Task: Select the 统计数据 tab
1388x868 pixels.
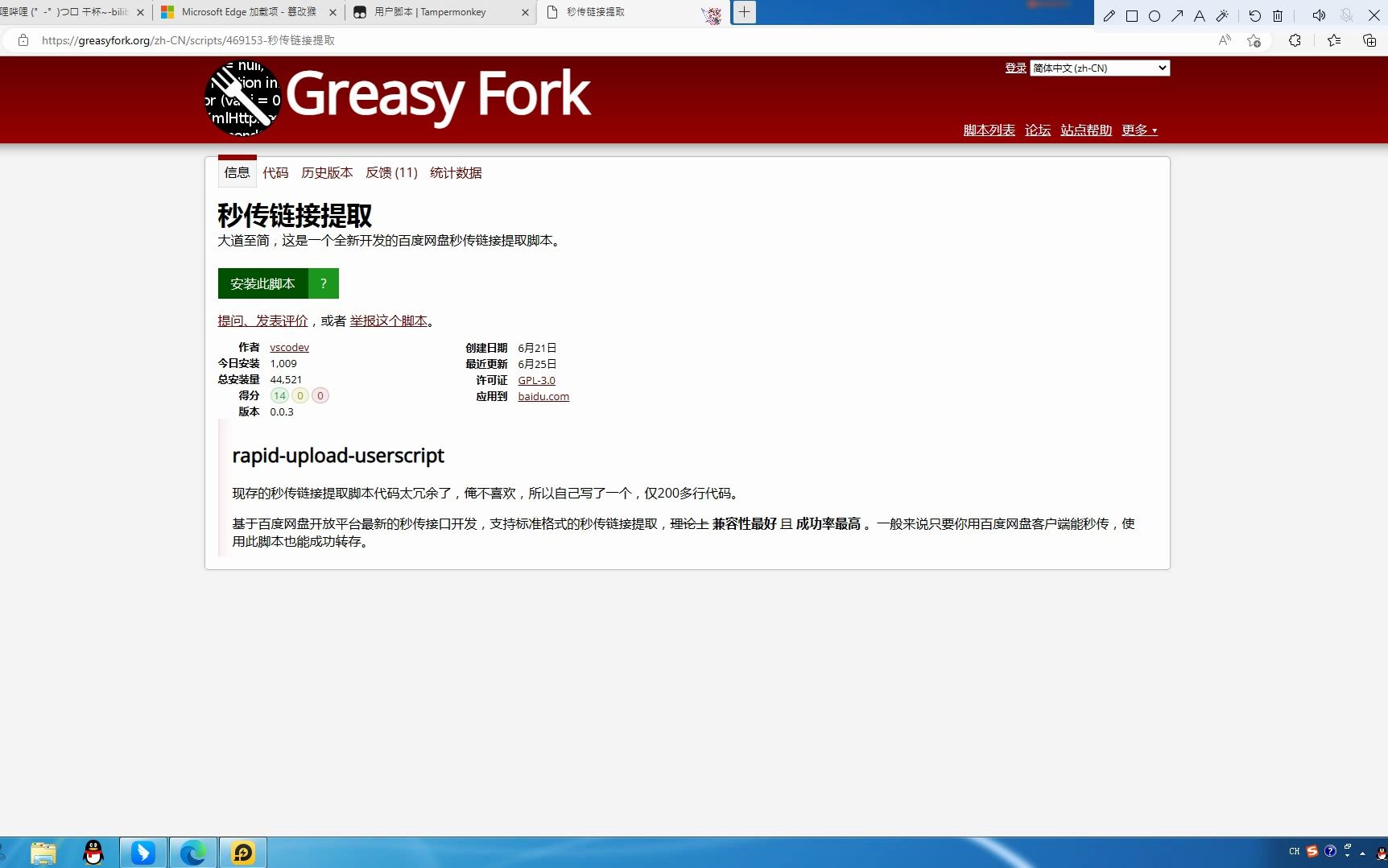Action: 456,173
